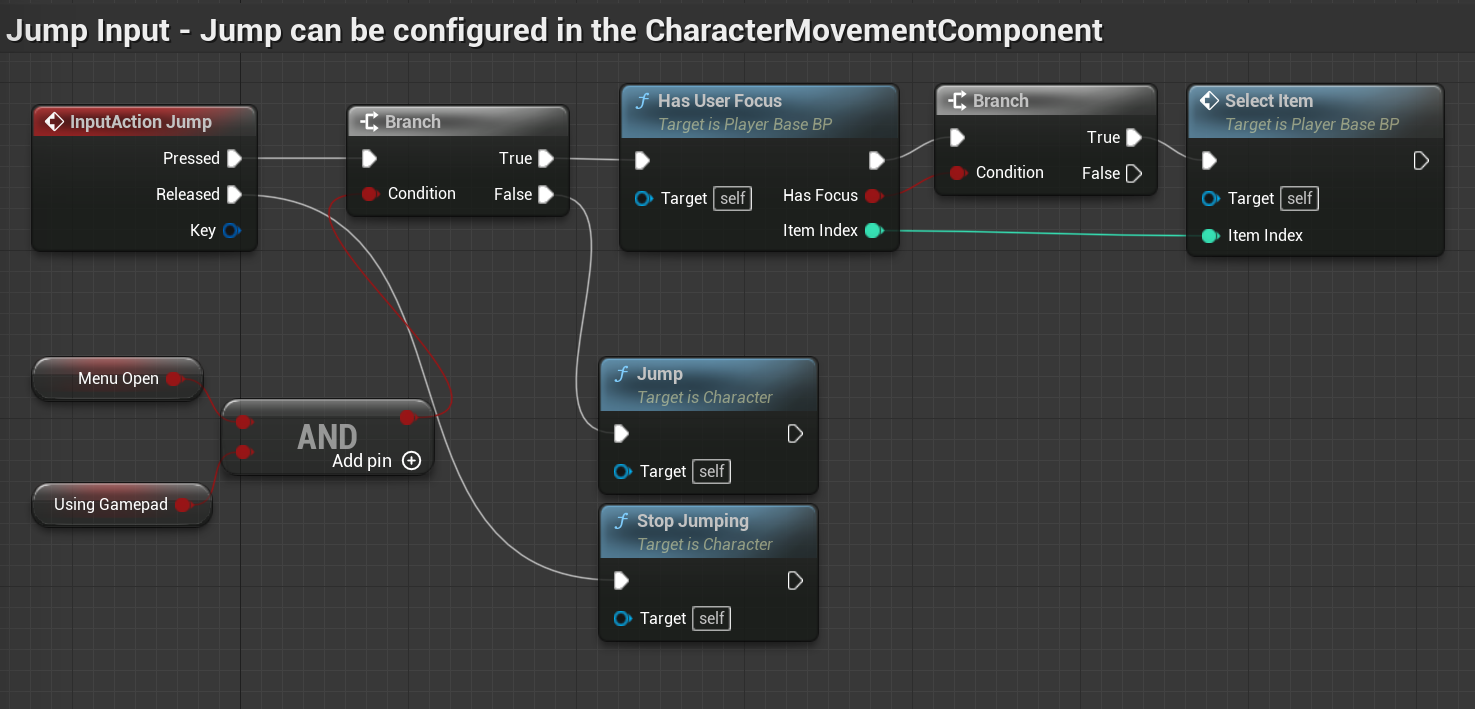Click the self Target field on Jump node
Viewport: 1475px width, 709px height.
[x=711, y=471]
